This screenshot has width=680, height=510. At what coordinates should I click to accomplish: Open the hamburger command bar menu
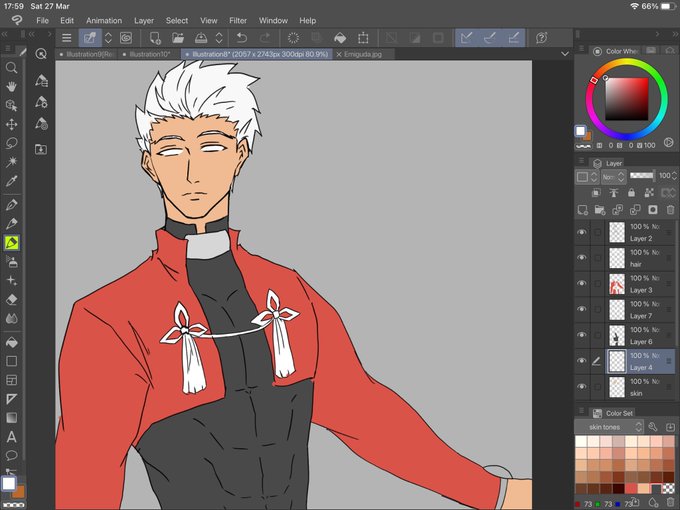[x=66, y=38]
